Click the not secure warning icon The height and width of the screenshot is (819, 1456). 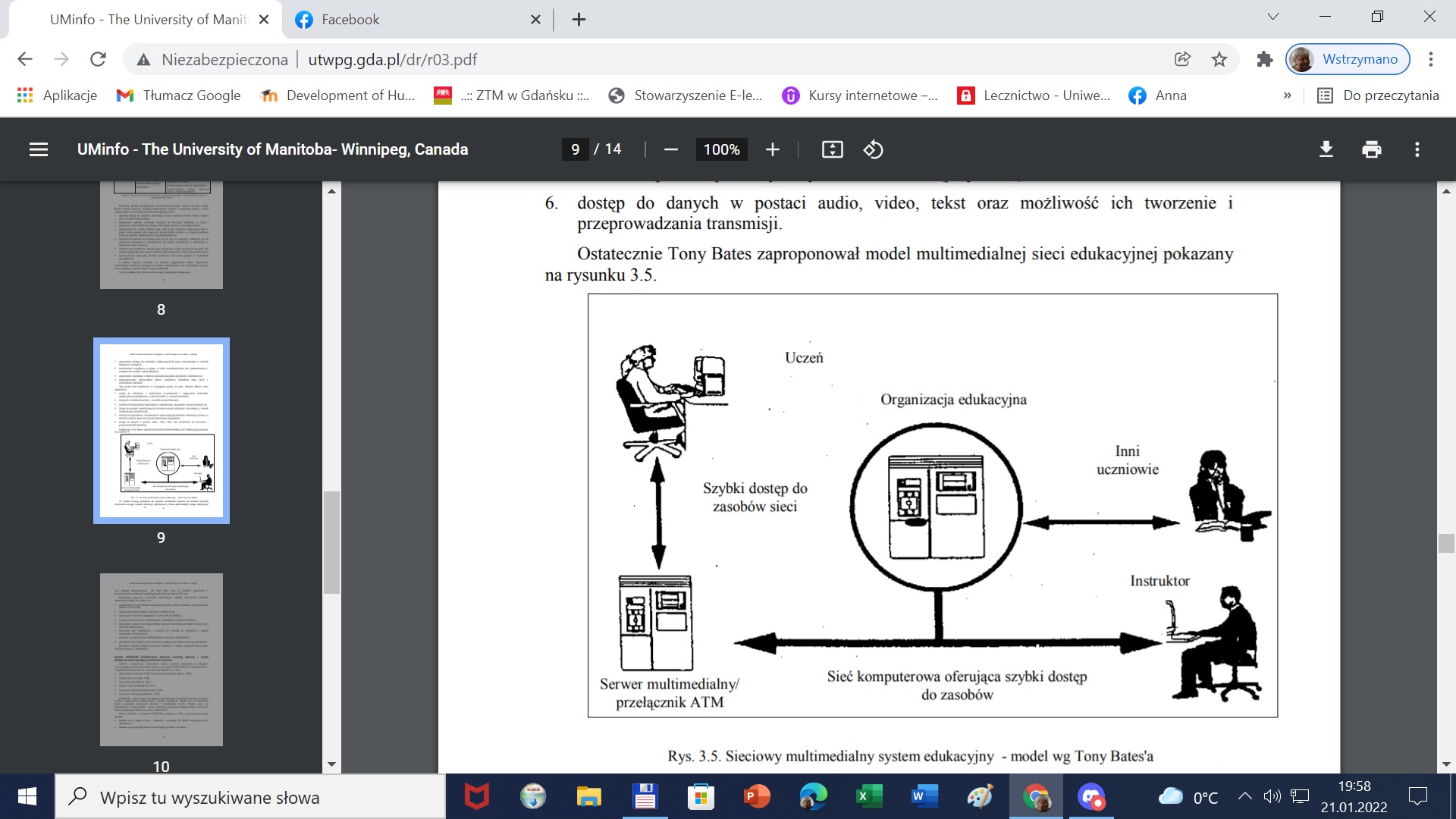(143, 59)
